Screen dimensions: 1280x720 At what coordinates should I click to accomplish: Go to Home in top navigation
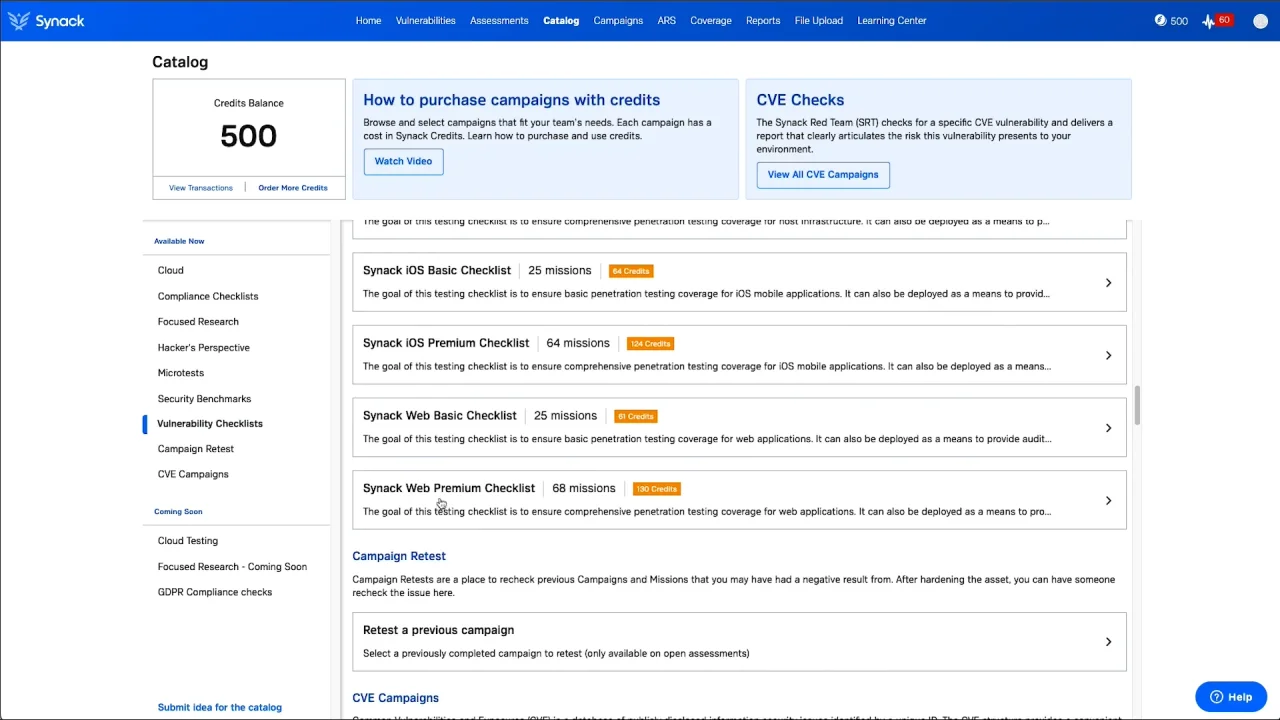(x=368, y=20)
